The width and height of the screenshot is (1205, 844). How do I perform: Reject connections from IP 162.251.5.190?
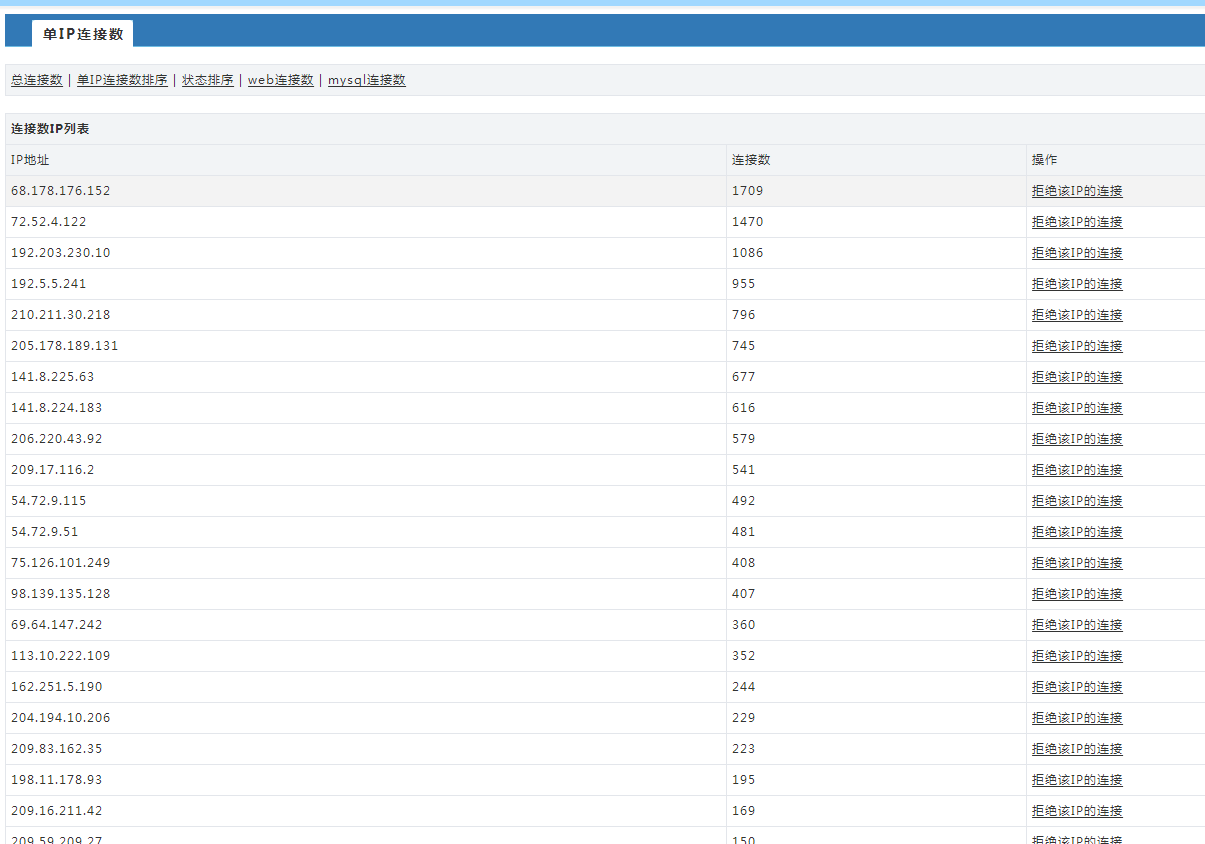click(1077, 687)
